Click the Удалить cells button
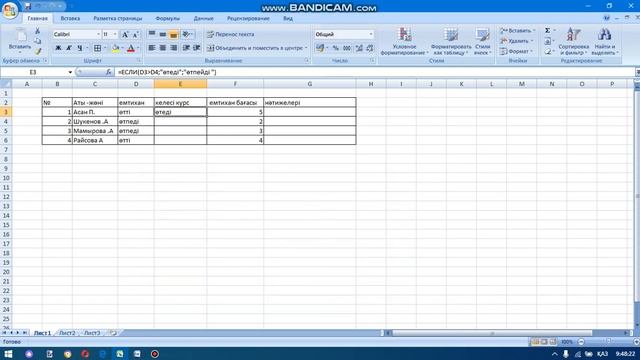The image size is (640, 360). pos(516,41)
